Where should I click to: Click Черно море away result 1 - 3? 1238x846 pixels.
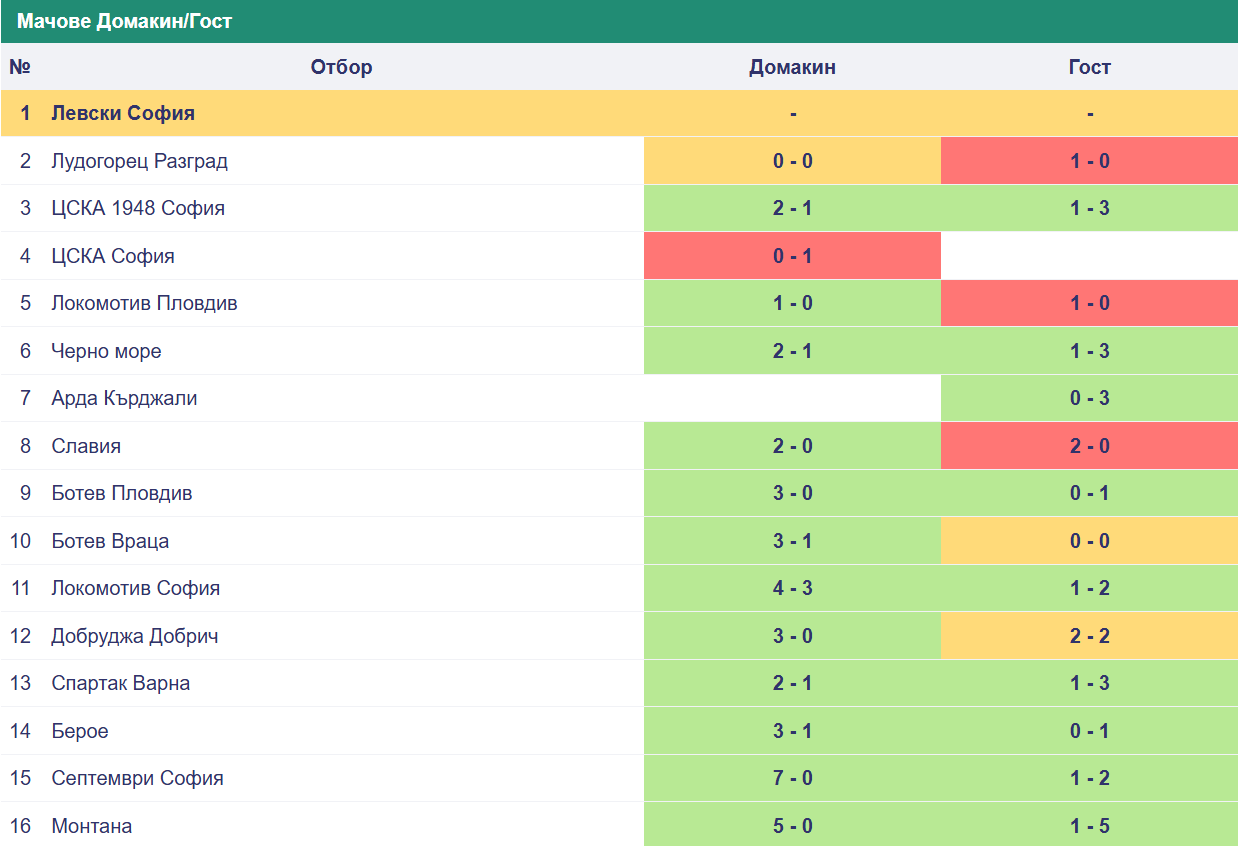pyautogui.click(x=1089, y=351)
